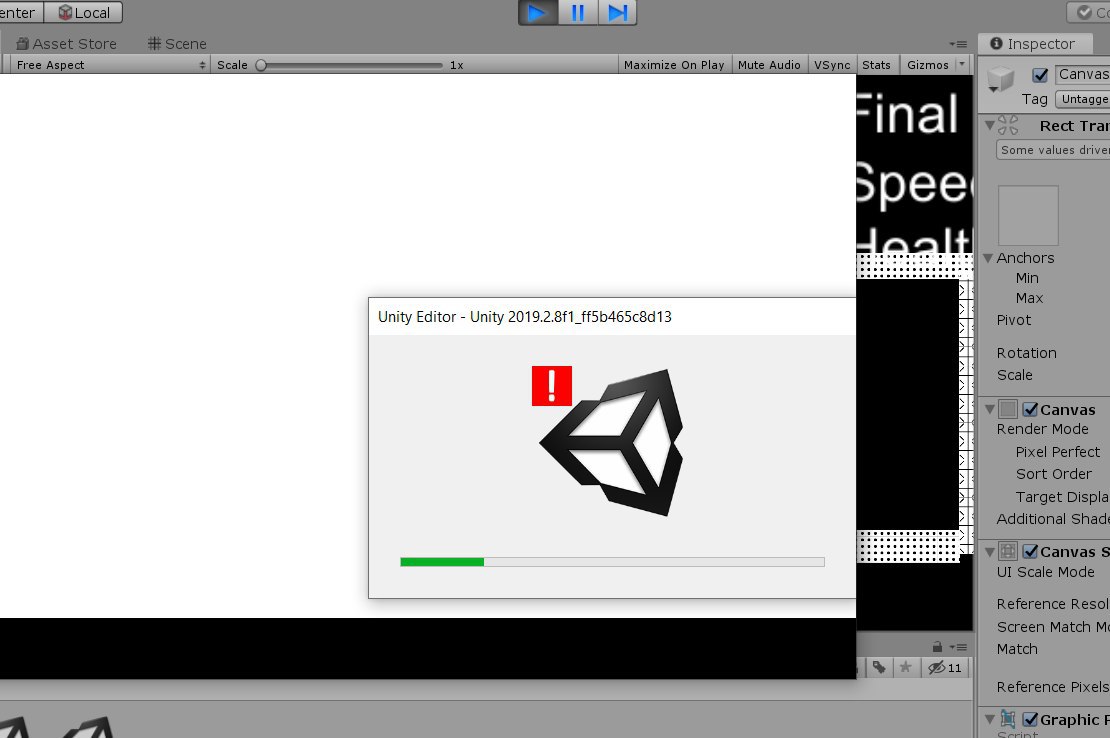The height and width of the screenshot is (738, 1110).
Task: Click the Rect Transform component icon
Action: pyautogui.click(x=1008, y=125)
